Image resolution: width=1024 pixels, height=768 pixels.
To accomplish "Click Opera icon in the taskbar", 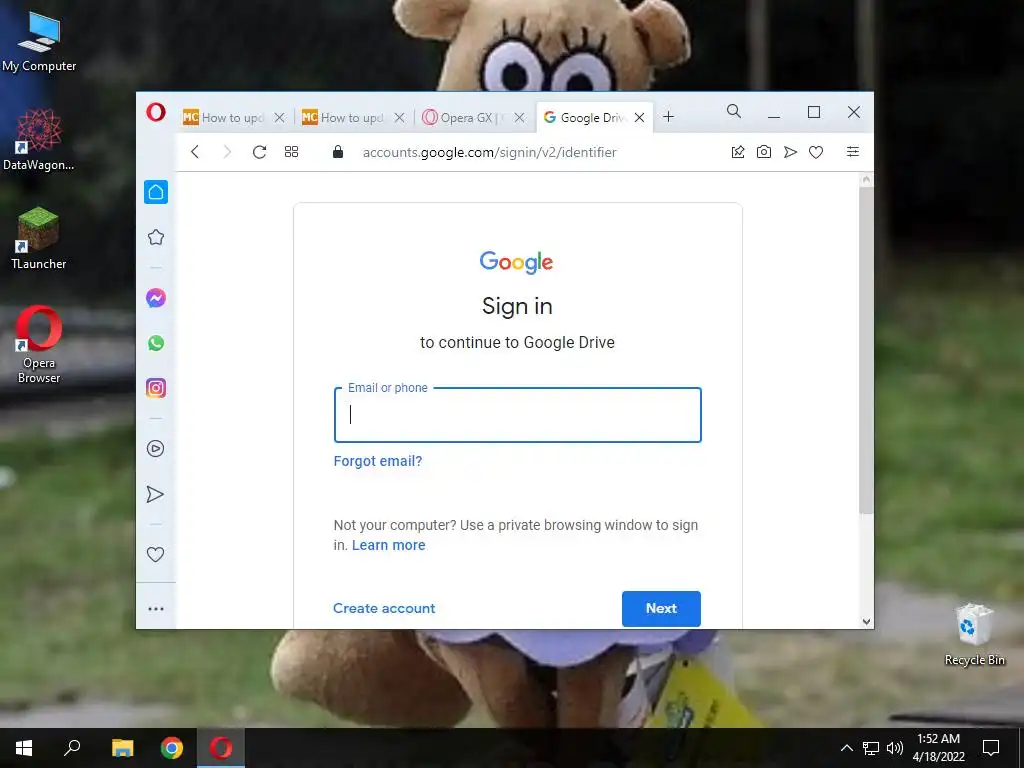I will 221,748.
